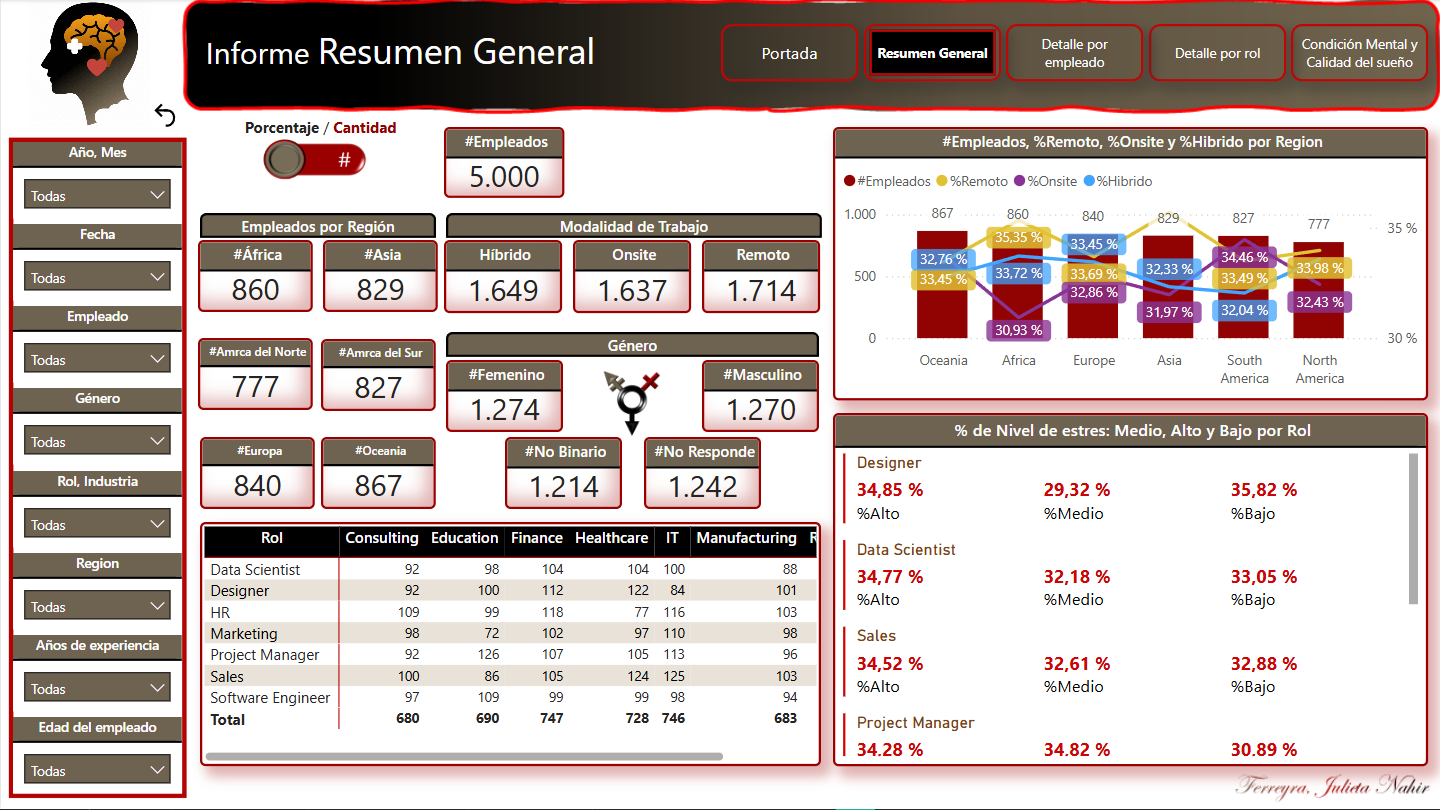Select the Resumen General tab
This screenshot has height=810, width=1440.
(x=932, y=53)
